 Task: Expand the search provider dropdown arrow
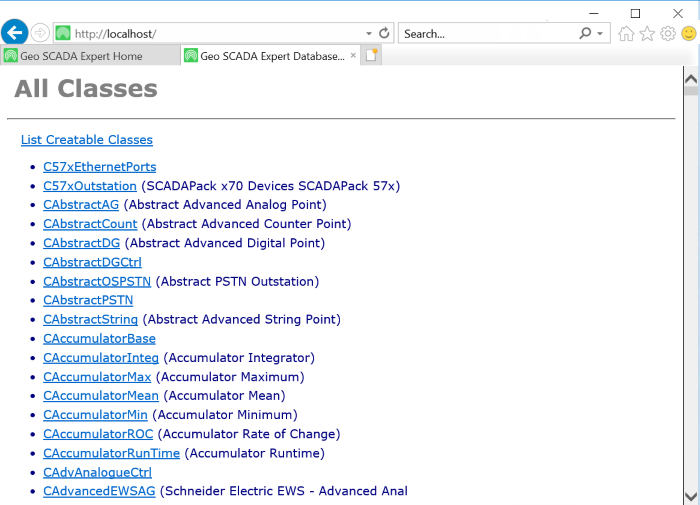click(600, 33)
